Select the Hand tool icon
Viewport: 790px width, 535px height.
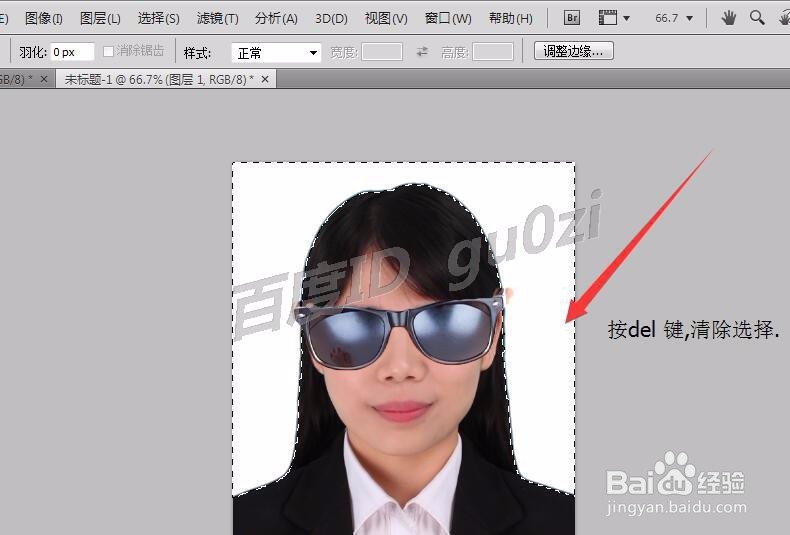tap(728, 18)
